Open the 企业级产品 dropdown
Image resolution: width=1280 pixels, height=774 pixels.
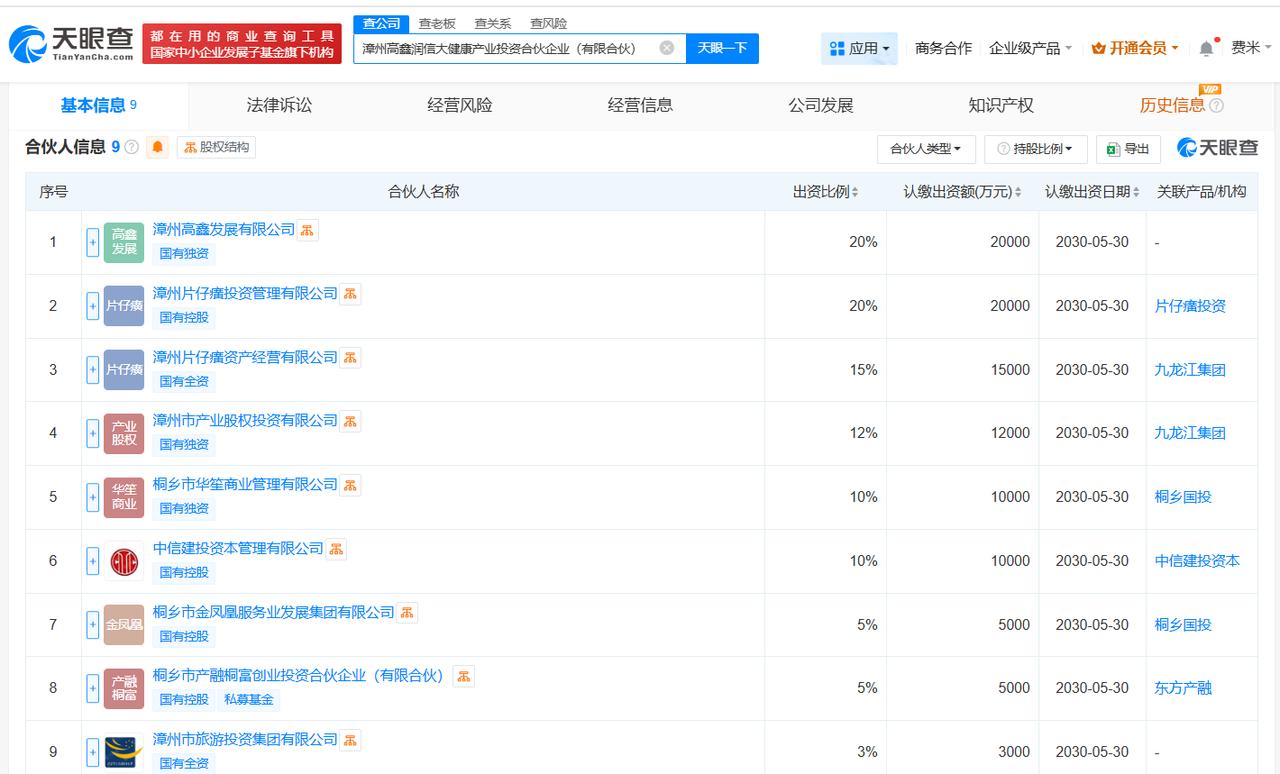1030,48
